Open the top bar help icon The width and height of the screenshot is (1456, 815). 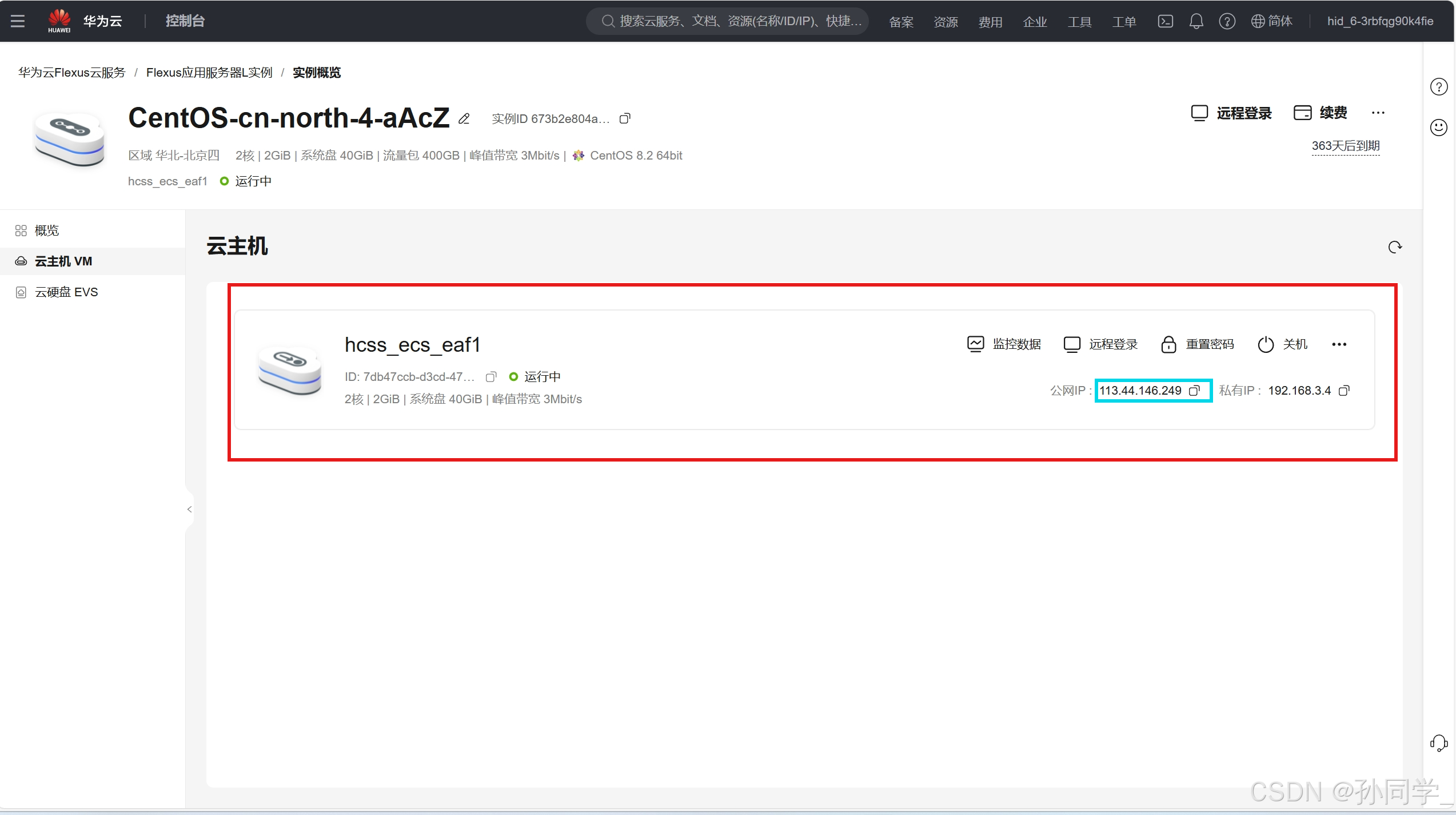[1227, 21]
